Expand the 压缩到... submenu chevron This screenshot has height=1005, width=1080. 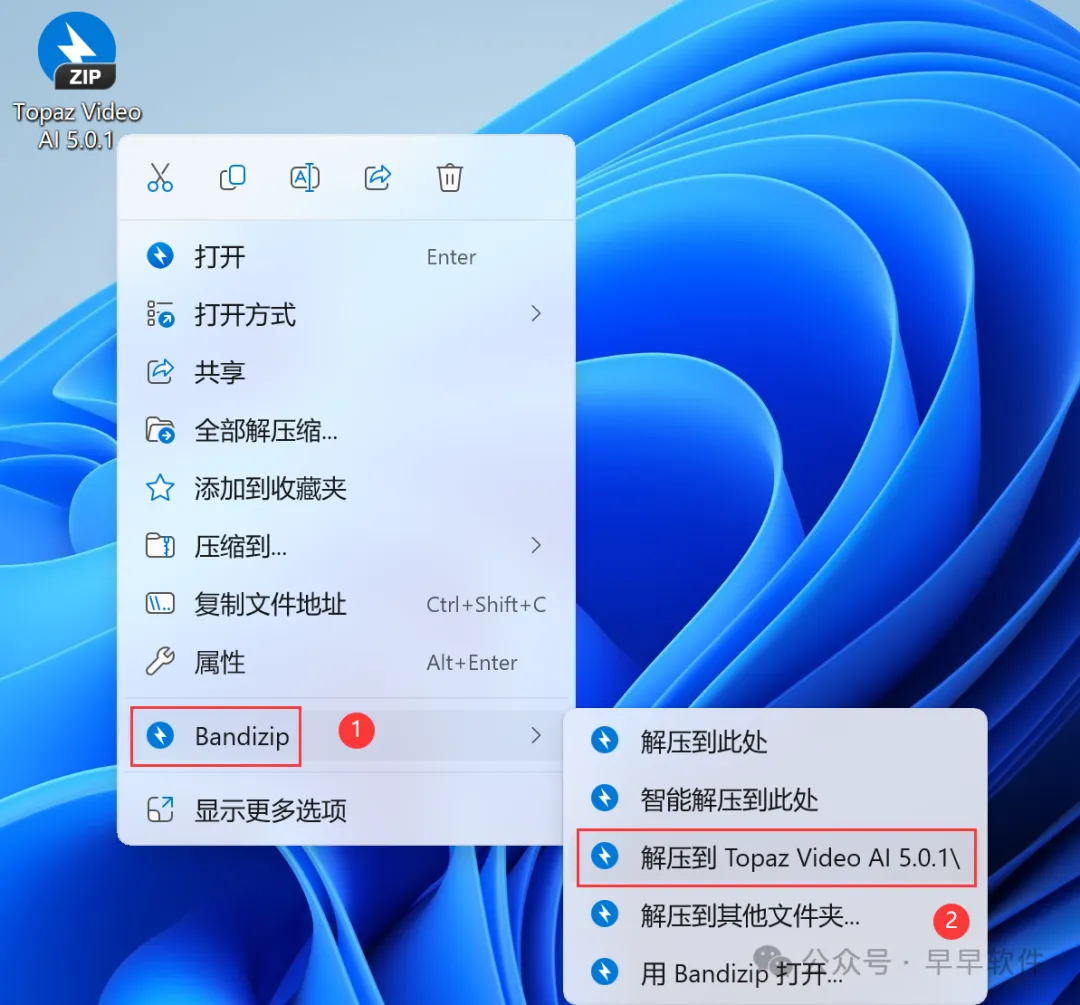pyautogui.click(x=536, y=546)
